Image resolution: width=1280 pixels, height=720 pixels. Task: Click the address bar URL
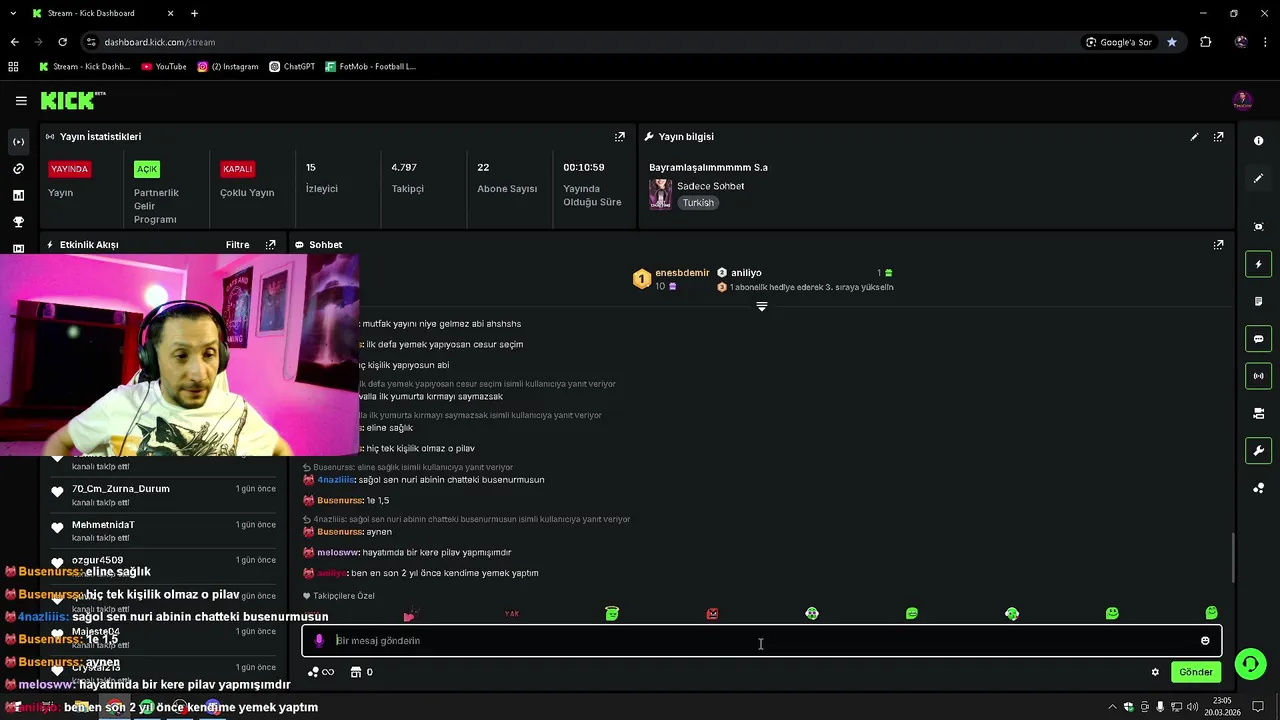point(160,42)
